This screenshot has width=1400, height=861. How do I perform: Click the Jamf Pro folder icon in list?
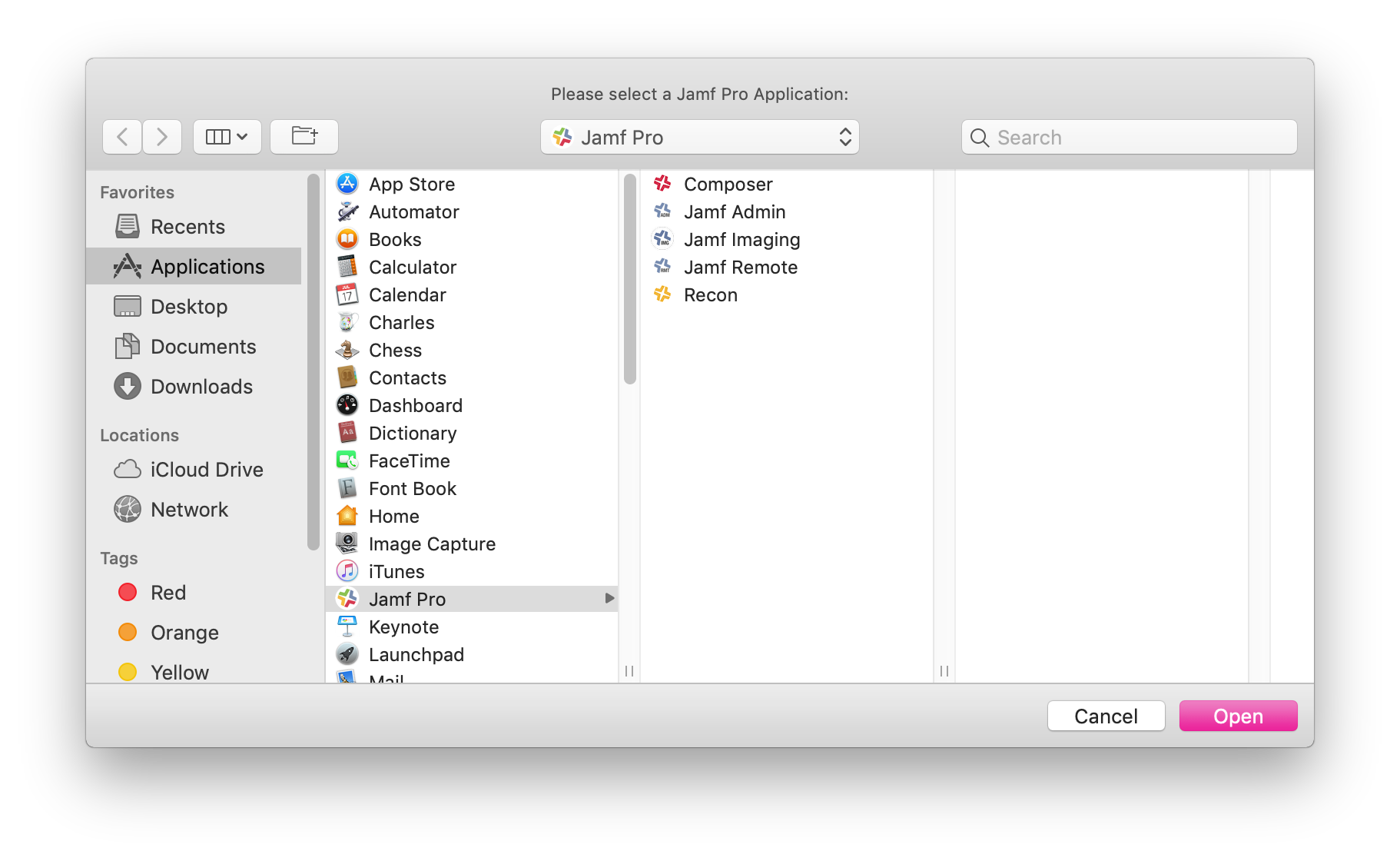pyautogui.click(x=347, y=599)
